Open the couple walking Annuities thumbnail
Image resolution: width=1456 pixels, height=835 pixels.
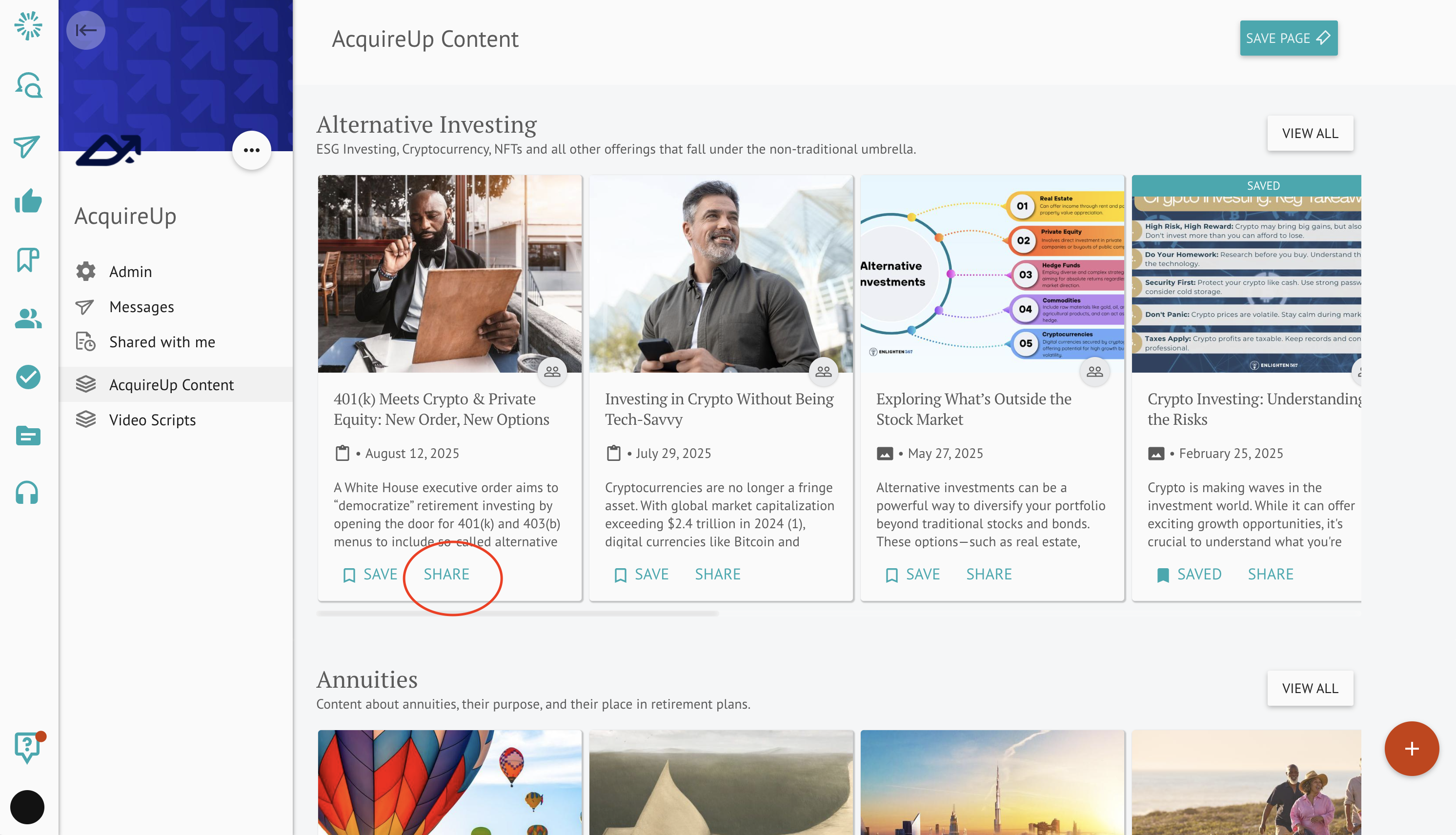click(1246, 782)
